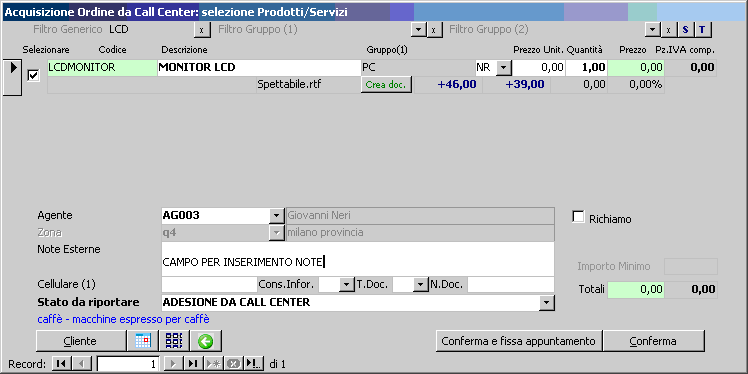Click the T button at top right

pos(702,30)
